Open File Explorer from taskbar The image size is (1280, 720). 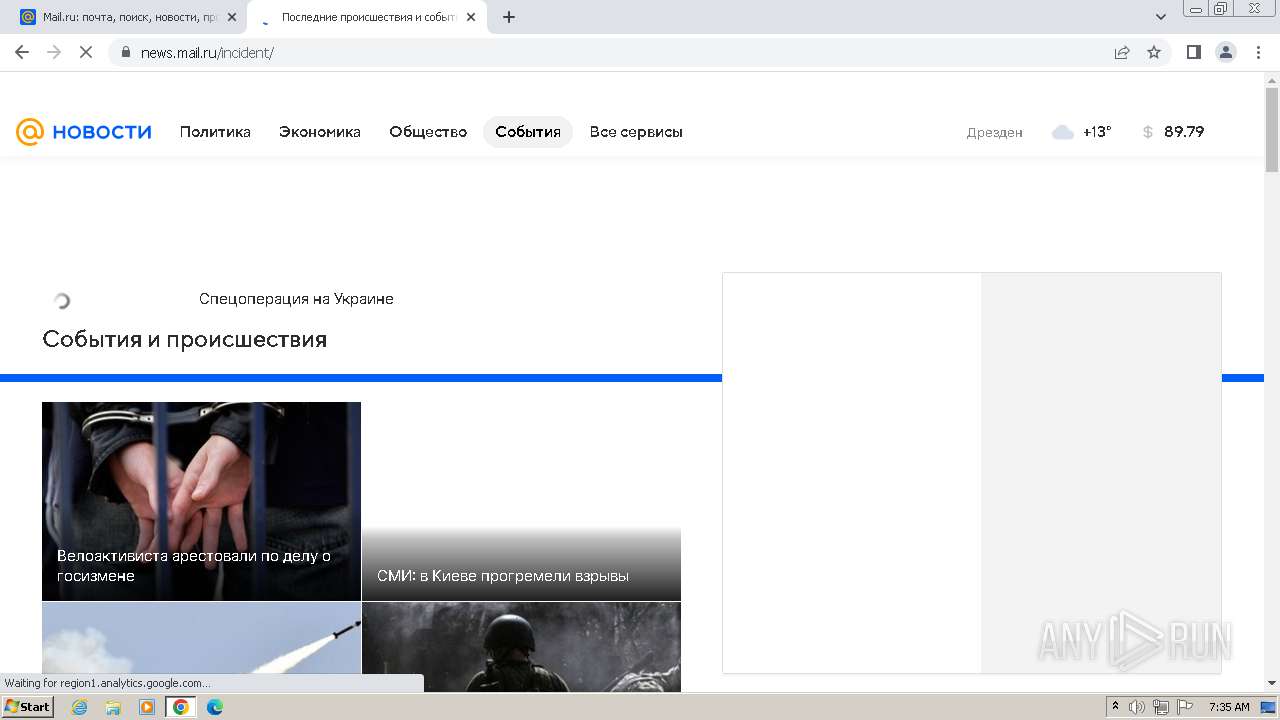(113, 707)
